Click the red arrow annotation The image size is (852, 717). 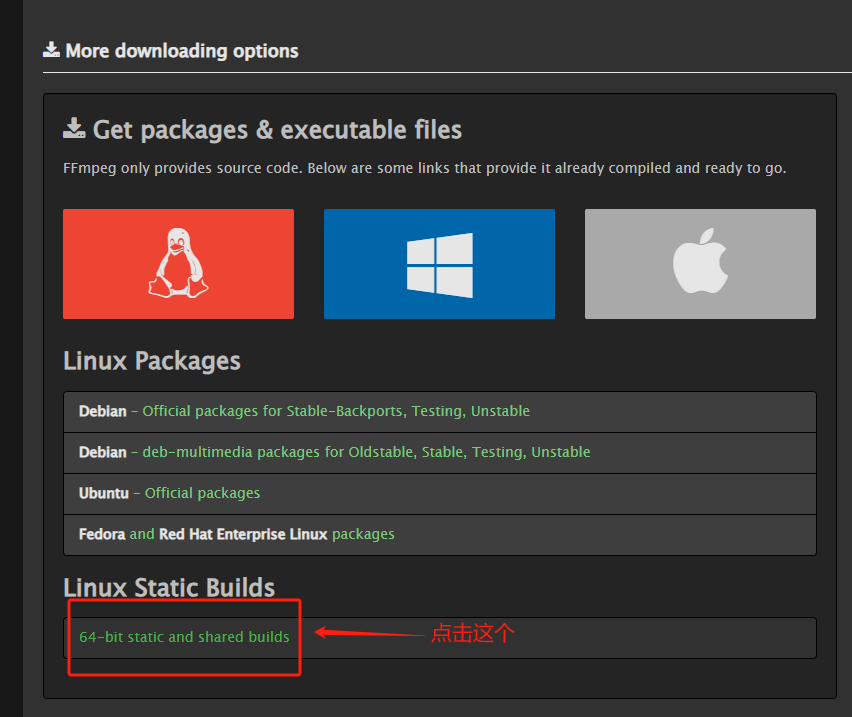point(368,632)
